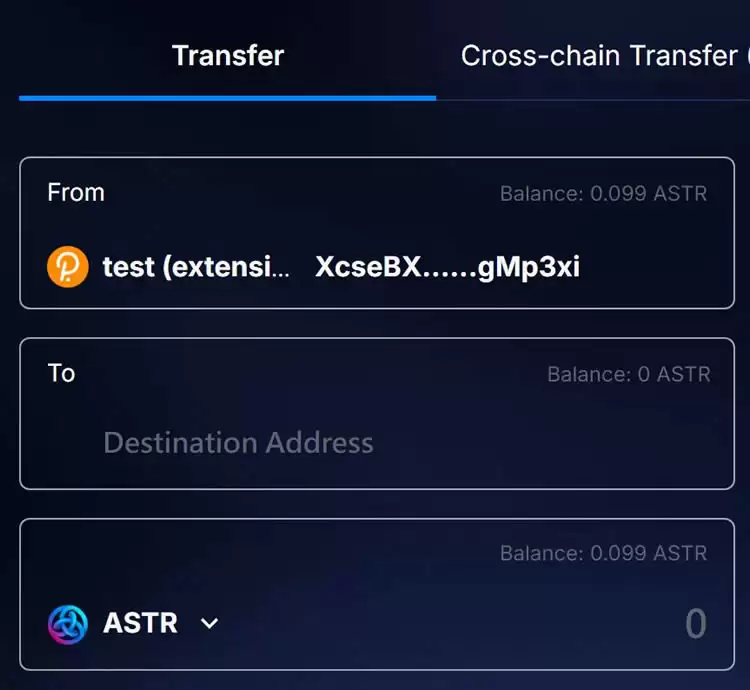
Task: Click the amount field showing 0
Action: pos(695,624)
